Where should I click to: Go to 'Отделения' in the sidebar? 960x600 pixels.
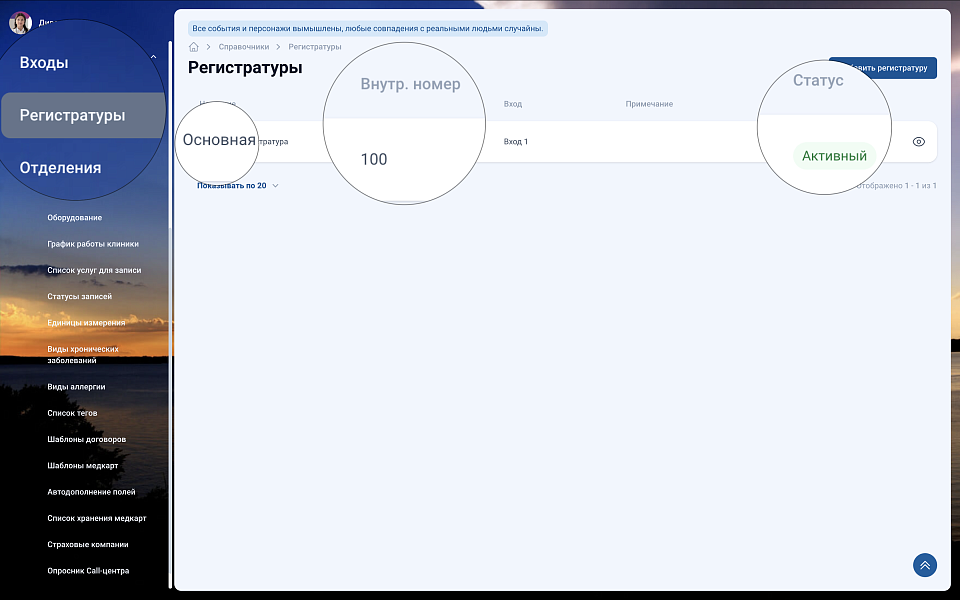[x=60, y=167]
